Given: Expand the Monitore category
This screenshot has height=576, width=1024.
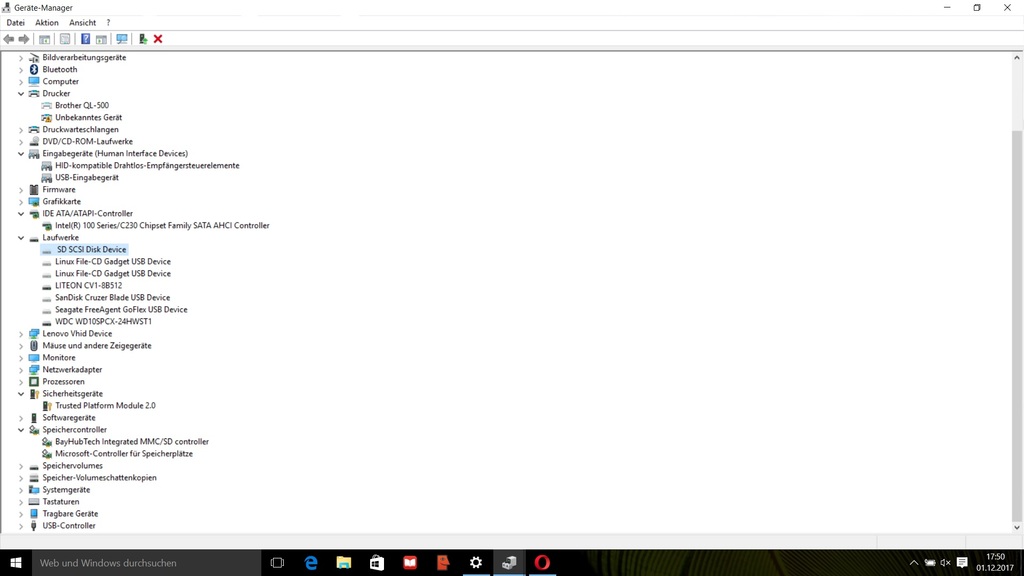Looking at the screenshot, I should (21, 358).
